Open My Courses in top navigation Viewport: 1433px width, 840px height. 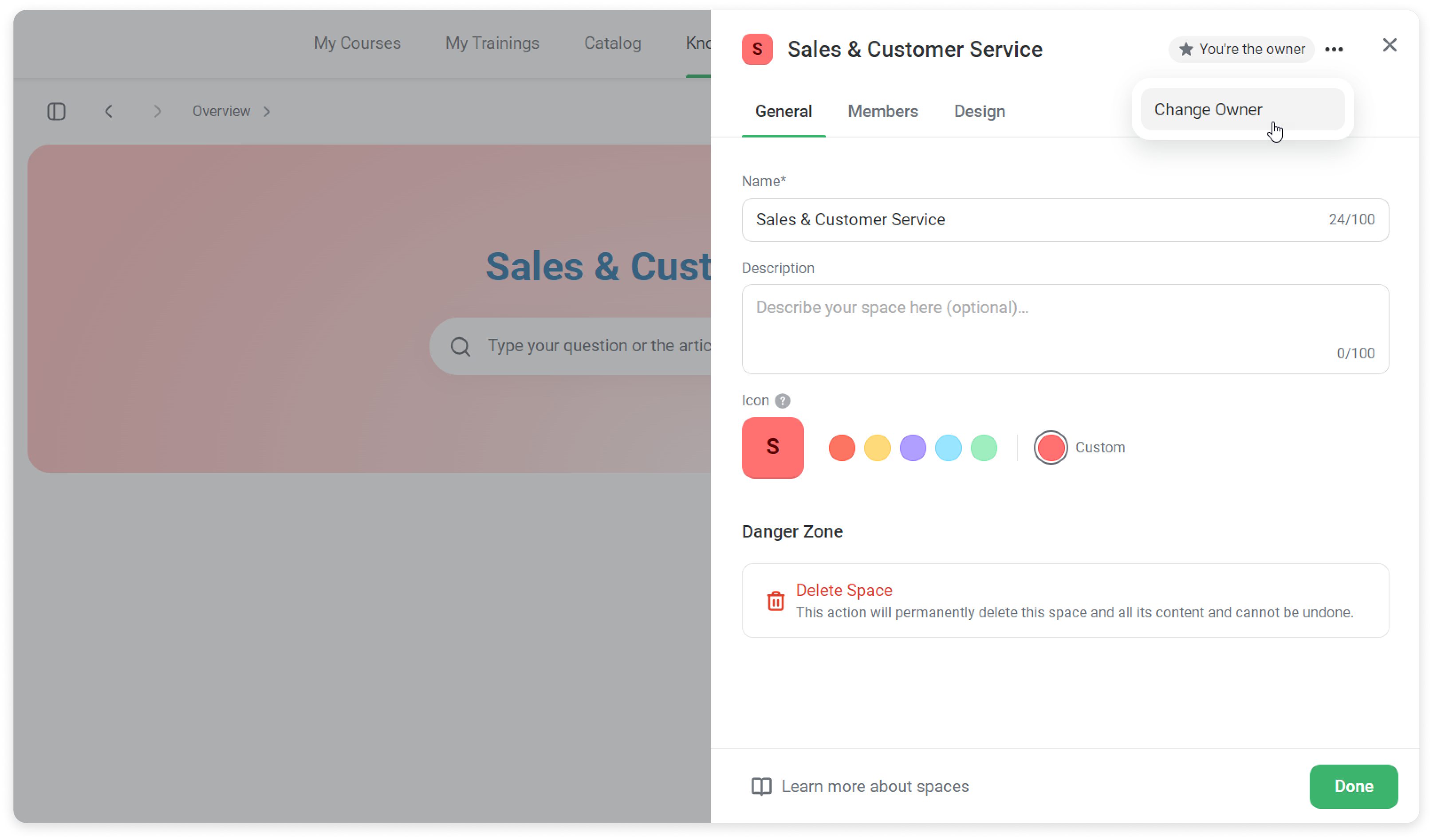pyautogui.click(x=357, y=43)
